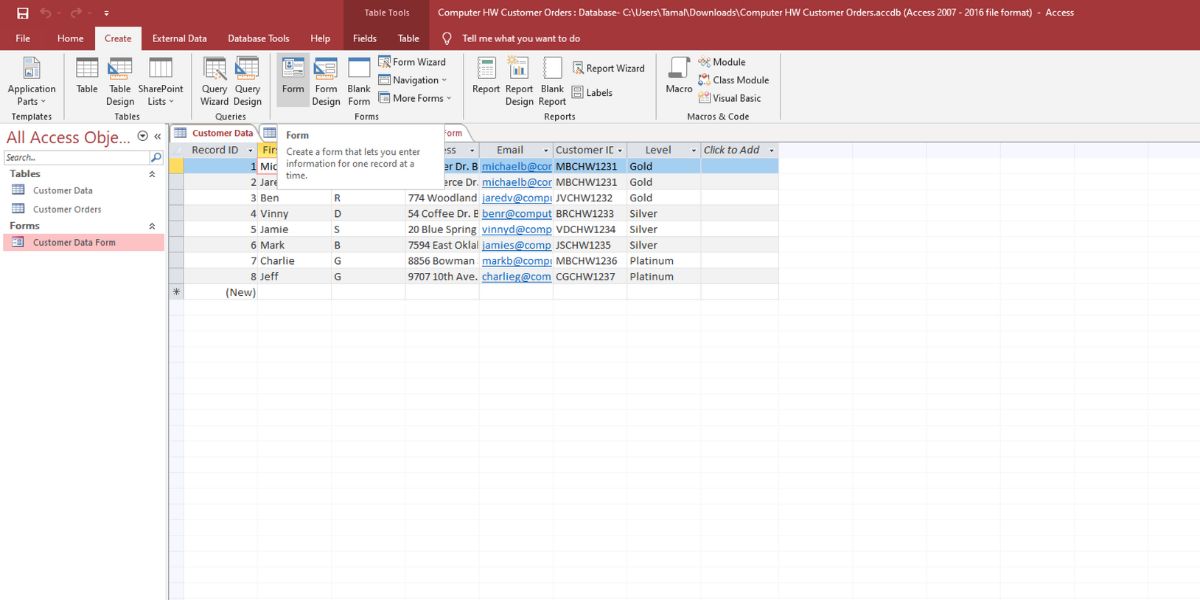Click the Save icon in title bar
The width and height of the screenshot is (1200, 600).
22,13
